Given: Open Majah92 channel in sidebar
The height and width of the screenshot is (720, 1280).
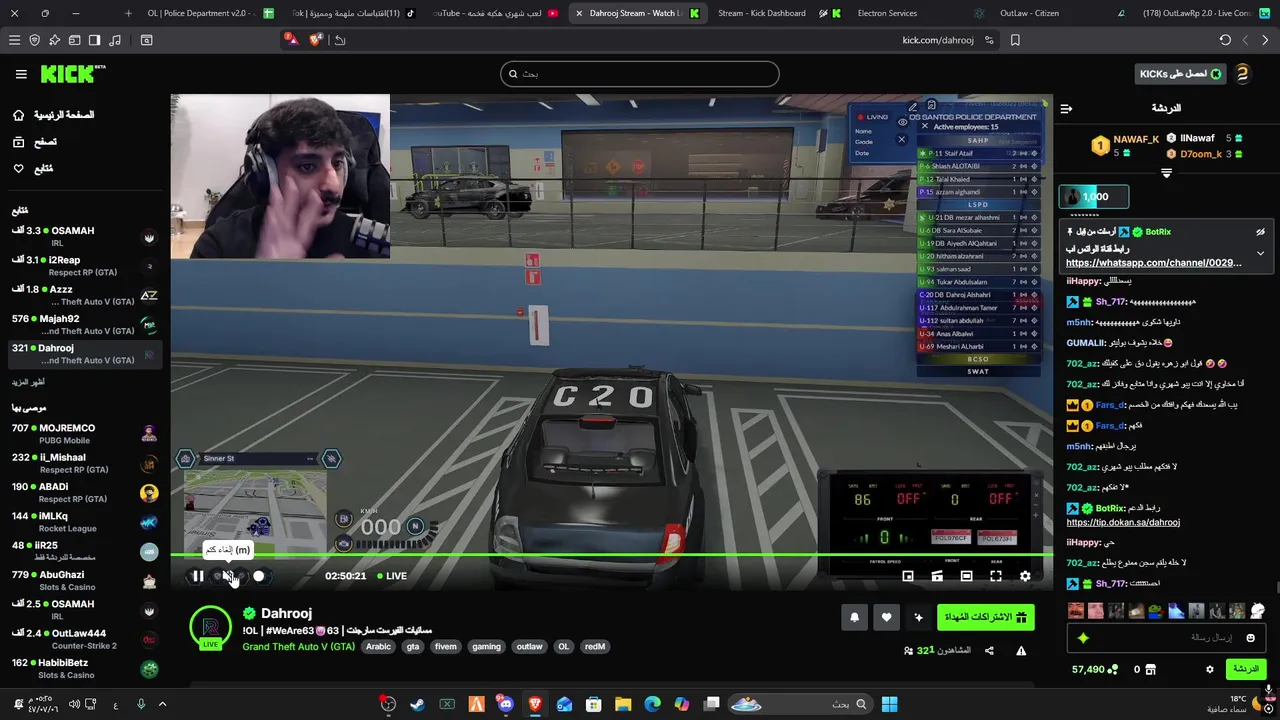Looking at the screenshot, I should (x=84, y=325).
